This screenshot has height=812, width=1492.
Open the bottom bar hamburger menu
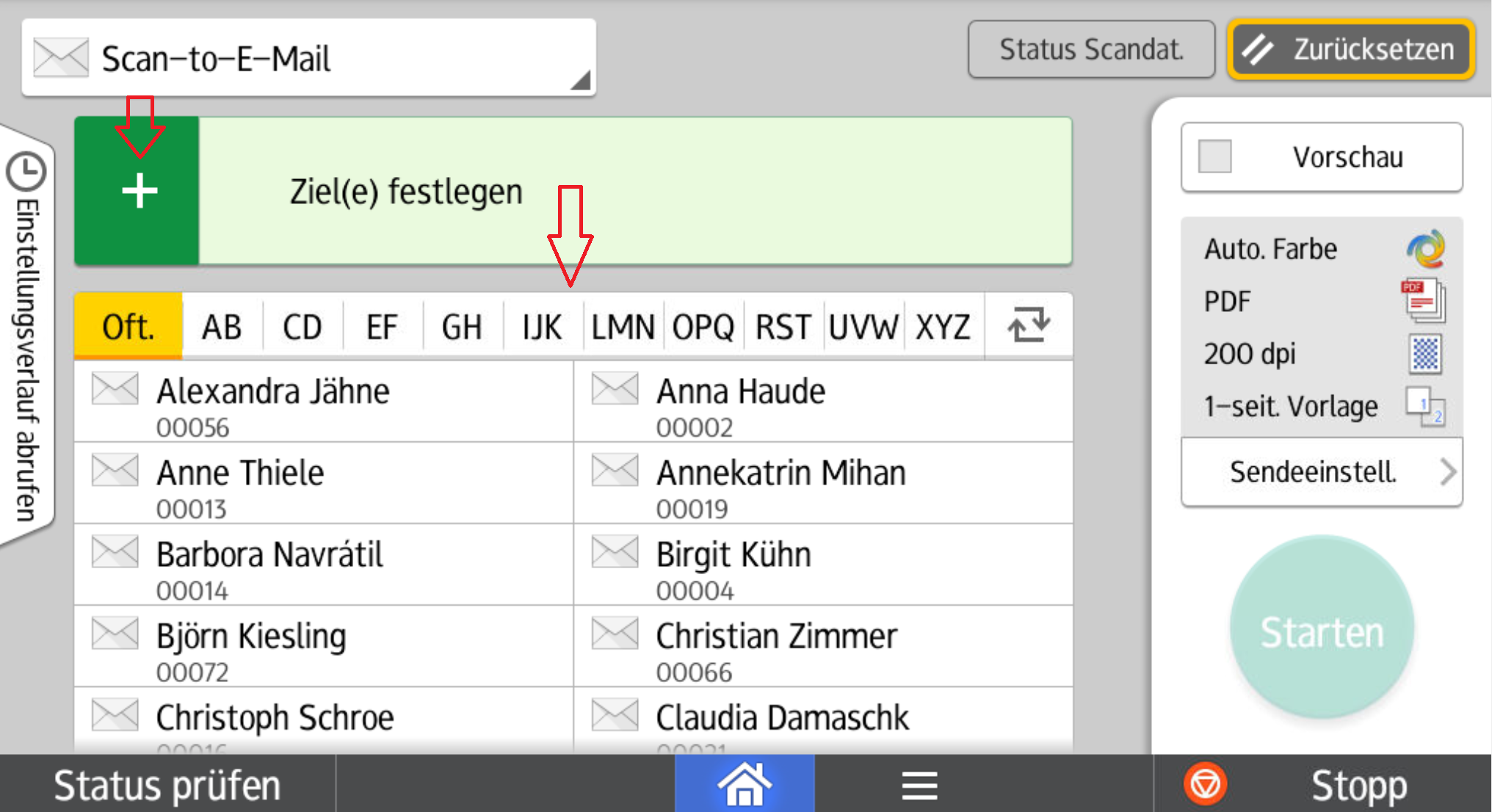919,785
